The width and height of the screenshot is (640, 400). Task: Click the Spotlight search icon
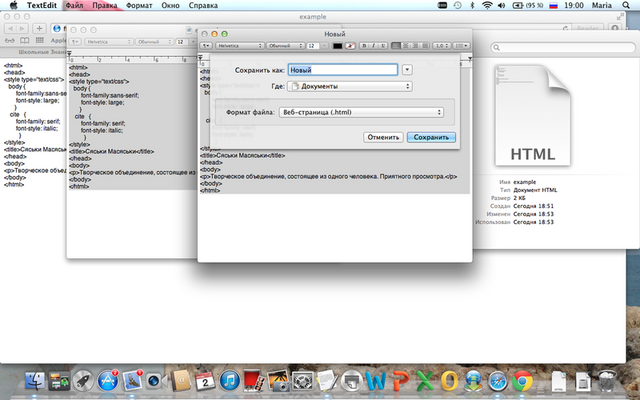click(626, 5)
